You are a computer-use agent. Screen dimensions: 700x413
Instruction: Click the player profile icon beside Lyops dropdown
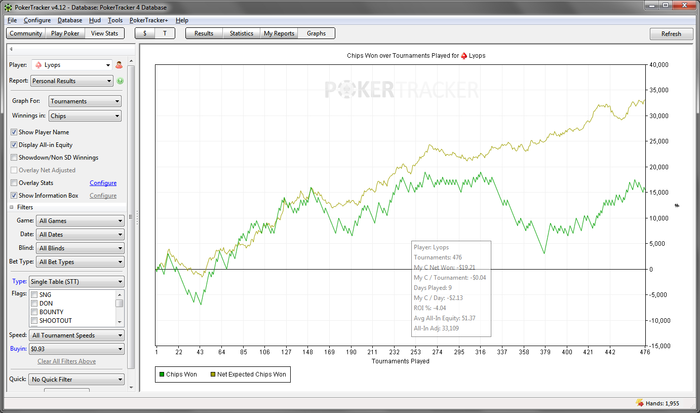click(119, 65)
